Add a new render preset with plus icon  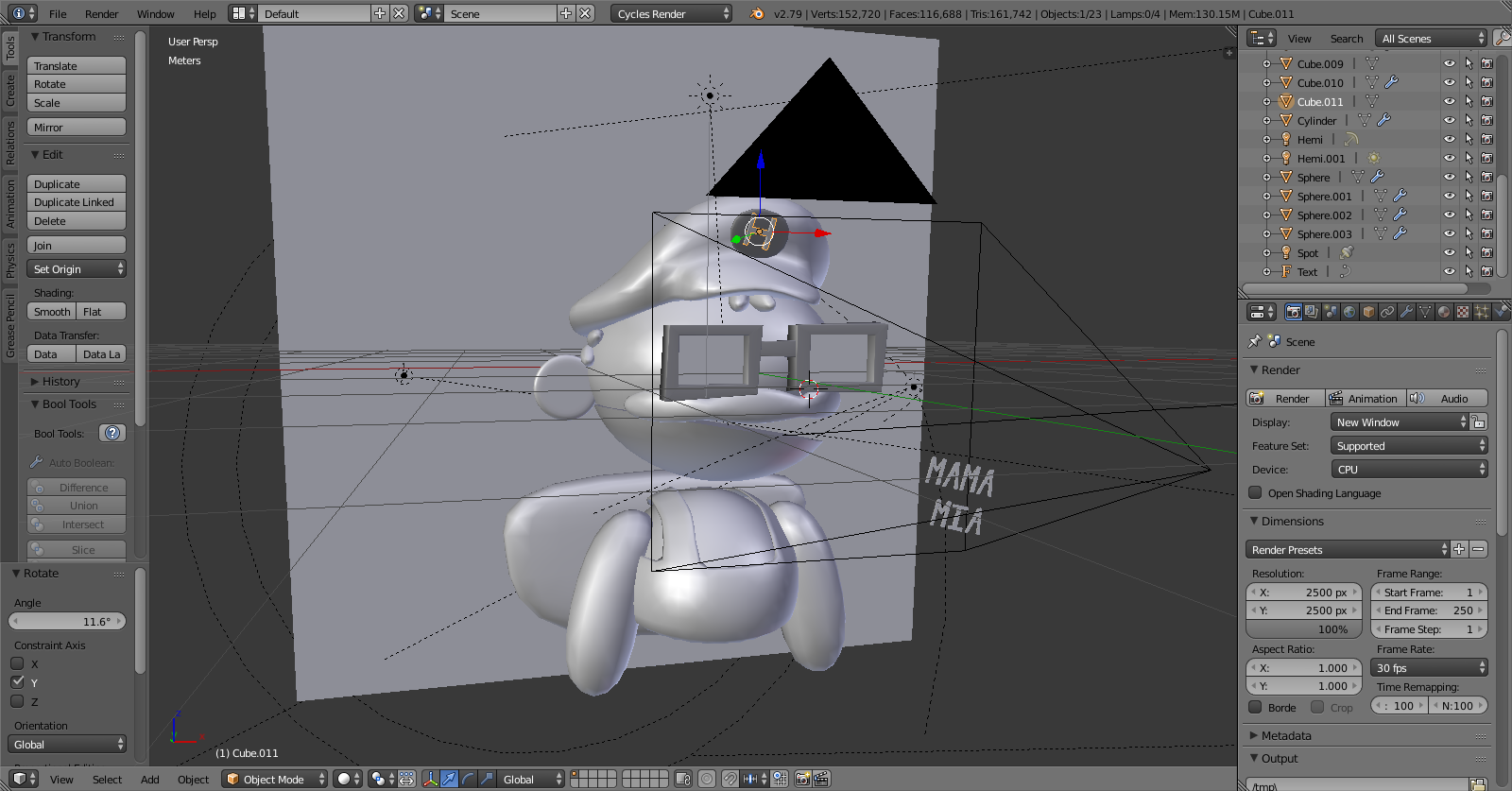pos(1460,549)
